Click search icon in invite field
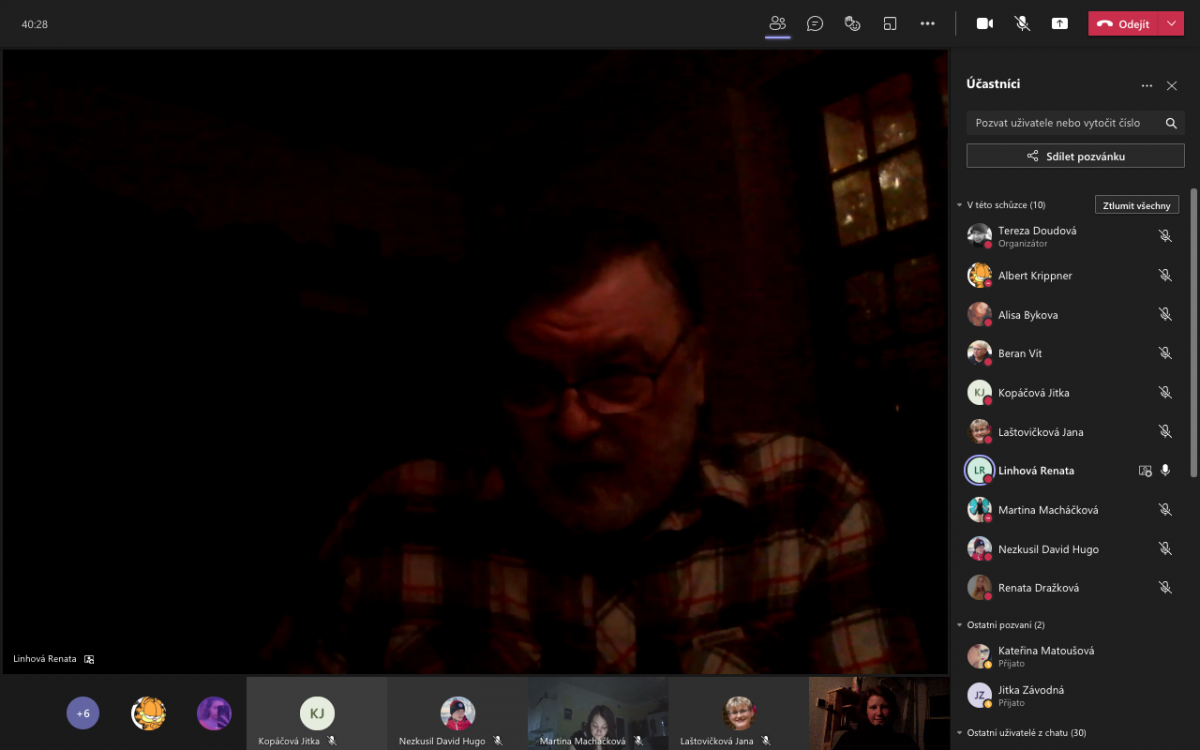 click(x=1171, y=123)
